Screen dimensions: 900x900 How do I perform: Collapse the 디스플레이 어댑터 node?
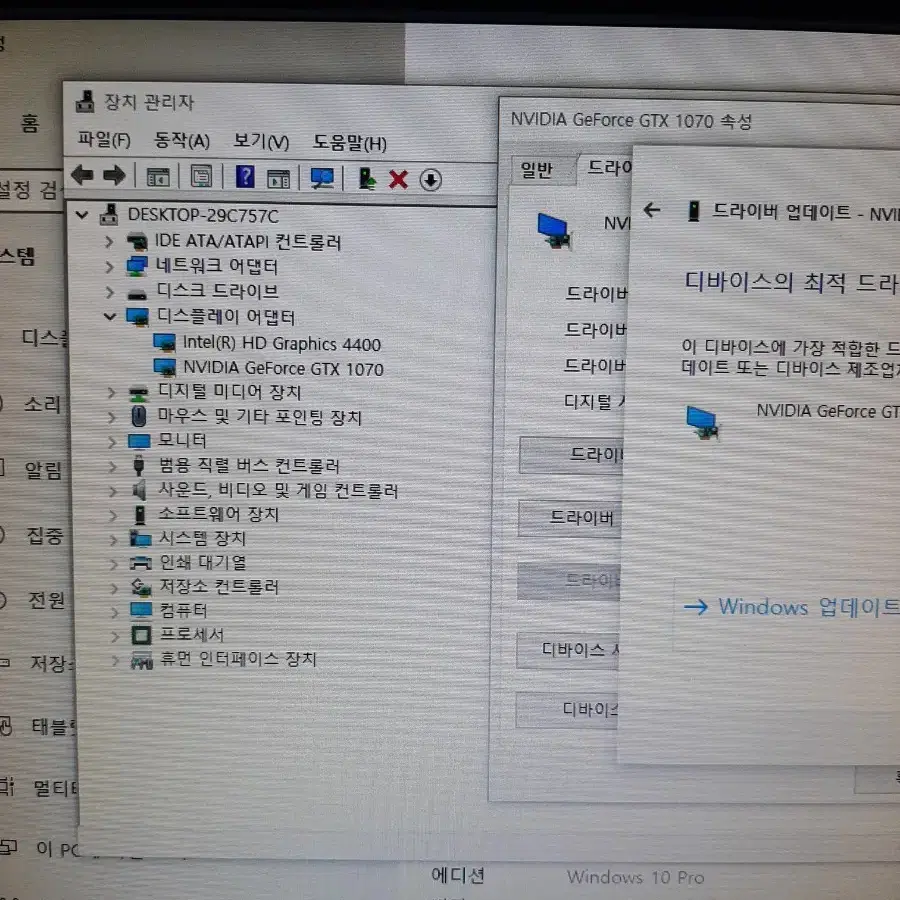[x=110, y=316]
